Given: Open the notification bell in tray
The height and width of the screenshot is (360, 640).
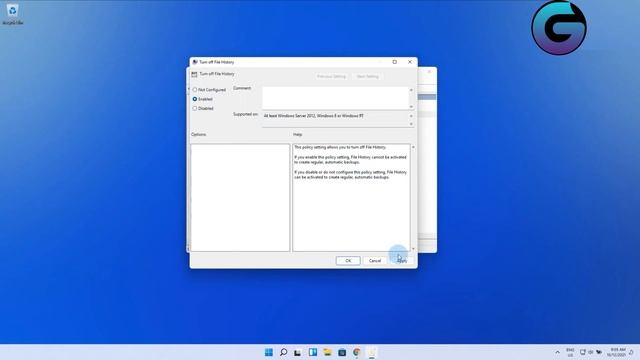Looking at the screenshot, I should point(631,352).
